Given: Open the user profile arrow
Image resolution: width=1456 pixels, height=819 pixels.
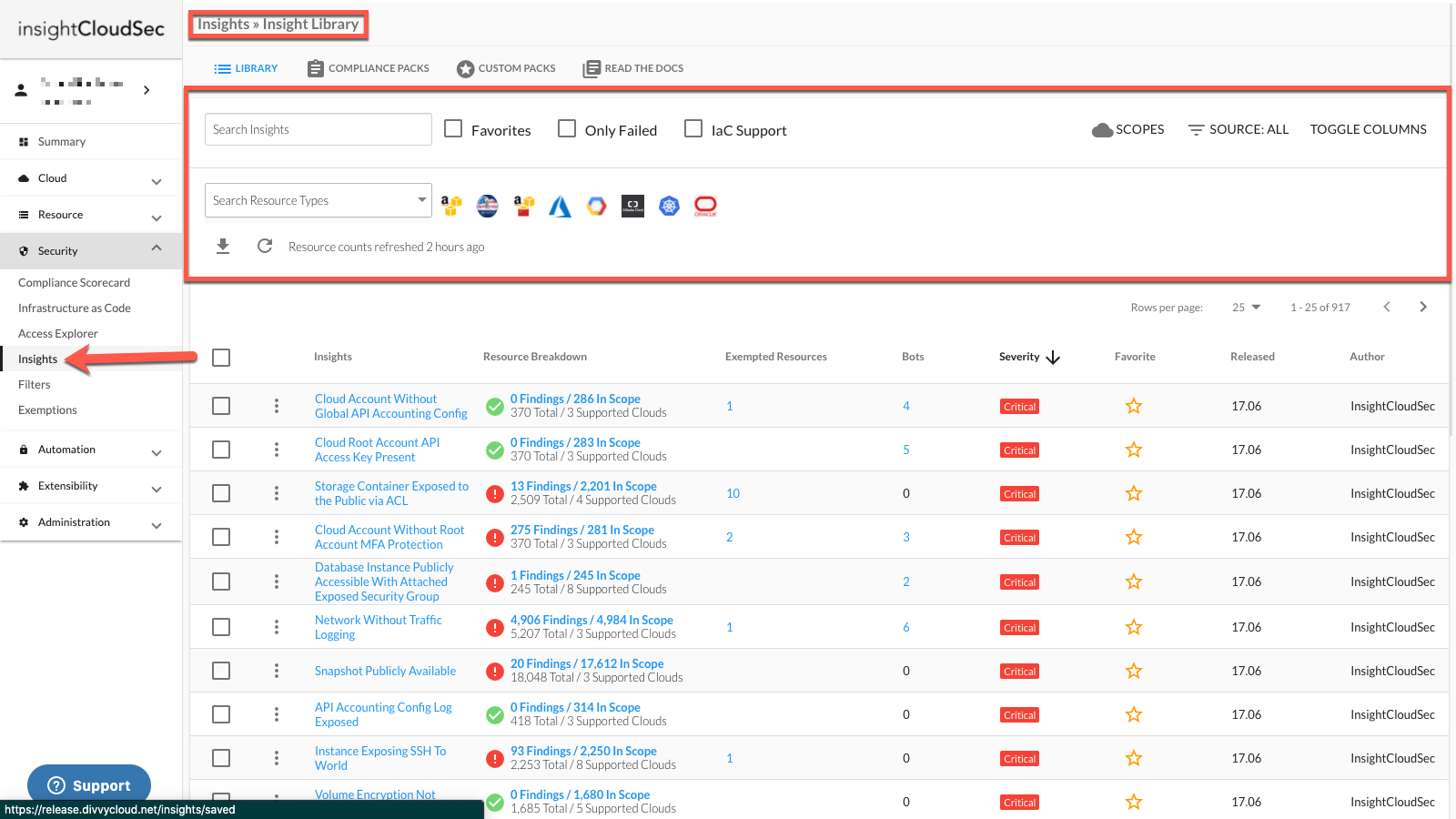Looking at the screenshot, I should [x=147, y=90].
